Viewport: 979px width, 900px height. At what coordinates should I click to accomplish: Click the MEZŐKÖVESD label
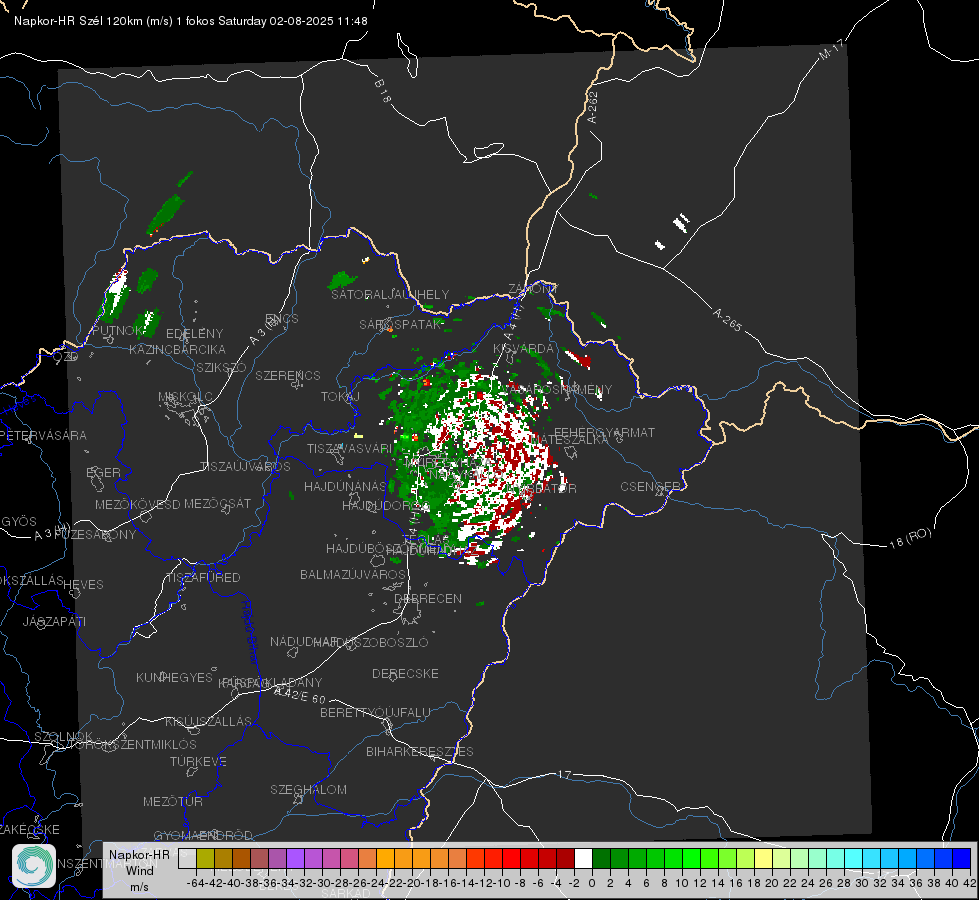pos(138,504)
